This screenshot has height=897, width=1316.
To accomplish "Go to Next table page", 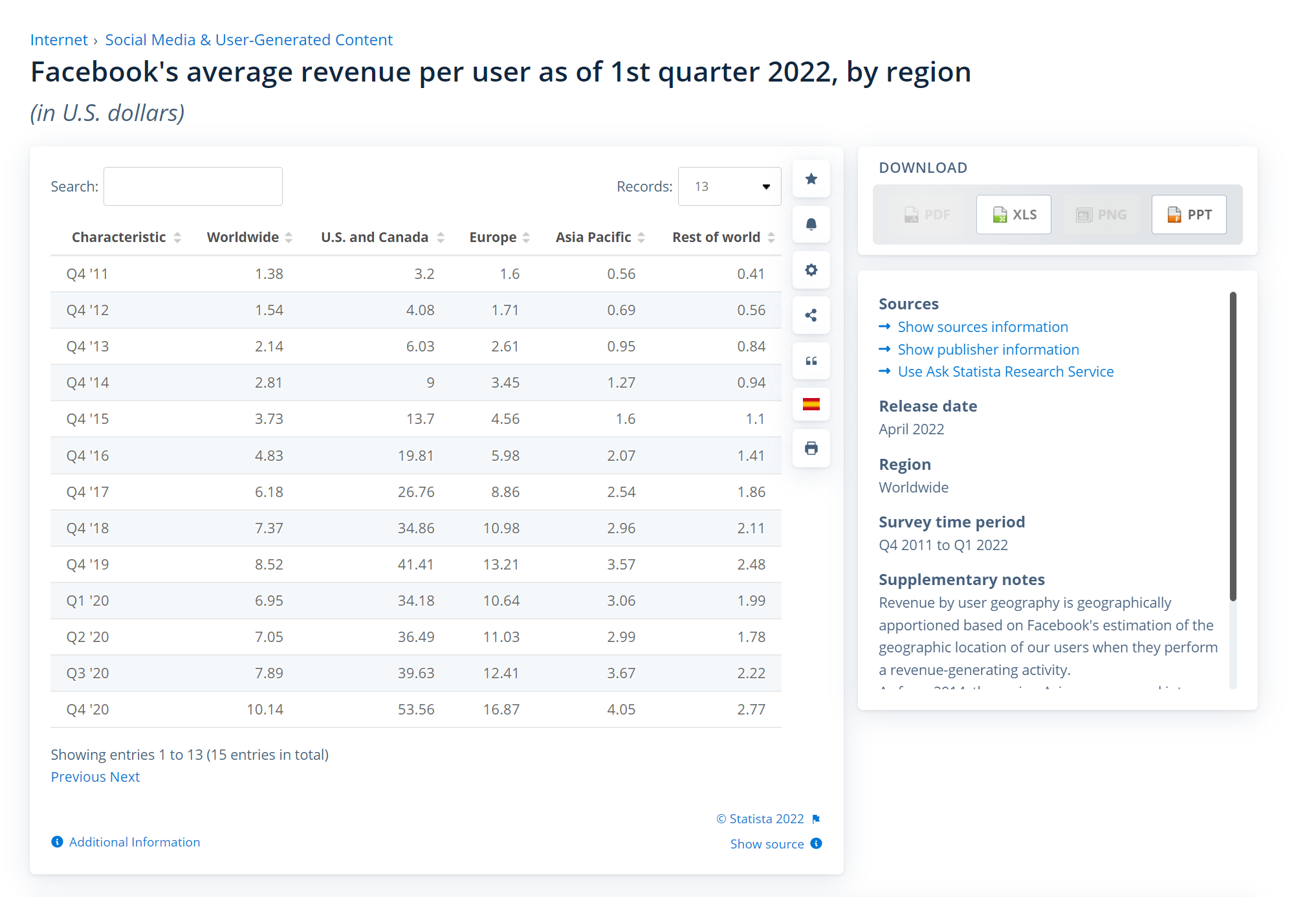I will click(125, 777).
